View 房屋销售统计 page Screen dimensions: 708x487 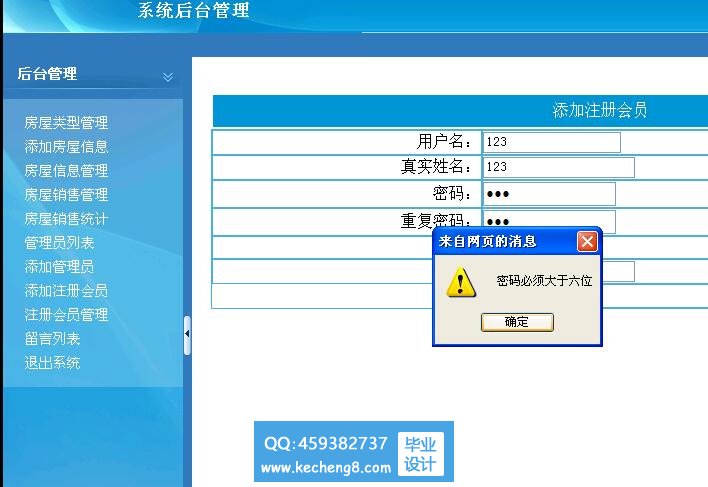[66, 219]
